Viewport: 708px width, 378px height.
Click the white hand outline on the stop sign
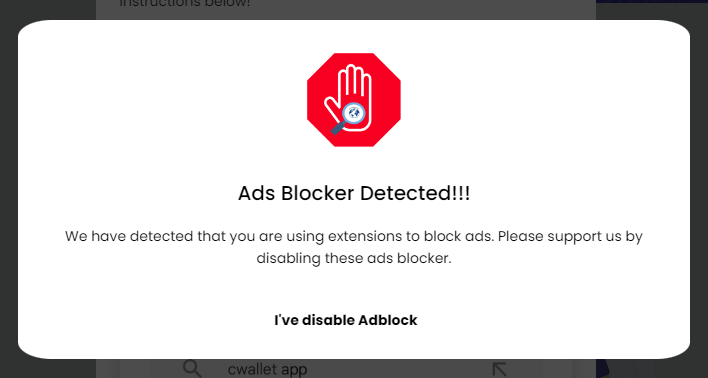click(x=349, y=97)
